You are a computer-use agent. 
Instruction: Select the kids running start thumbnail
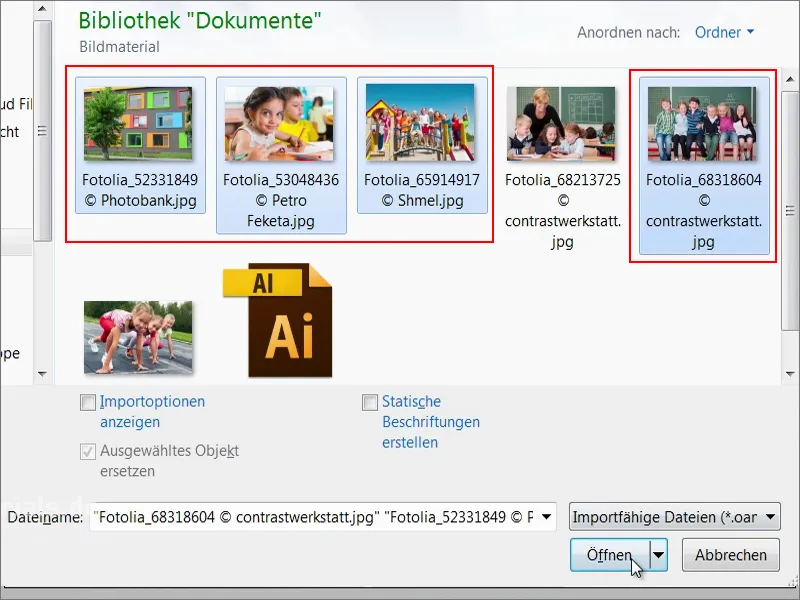(x=138, y=337)
